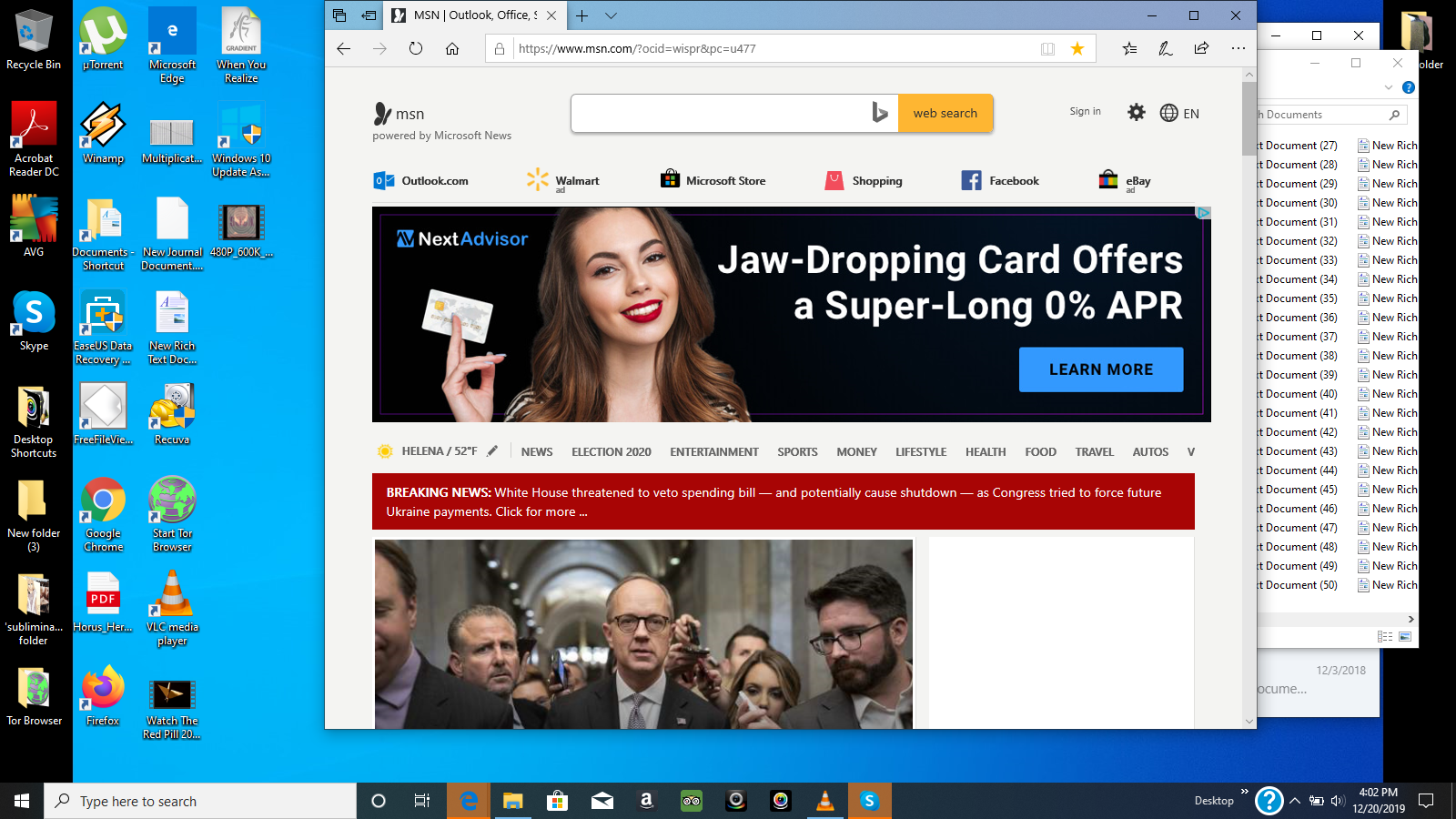Open the Add notes pen icon

(x=1166, y=48)
